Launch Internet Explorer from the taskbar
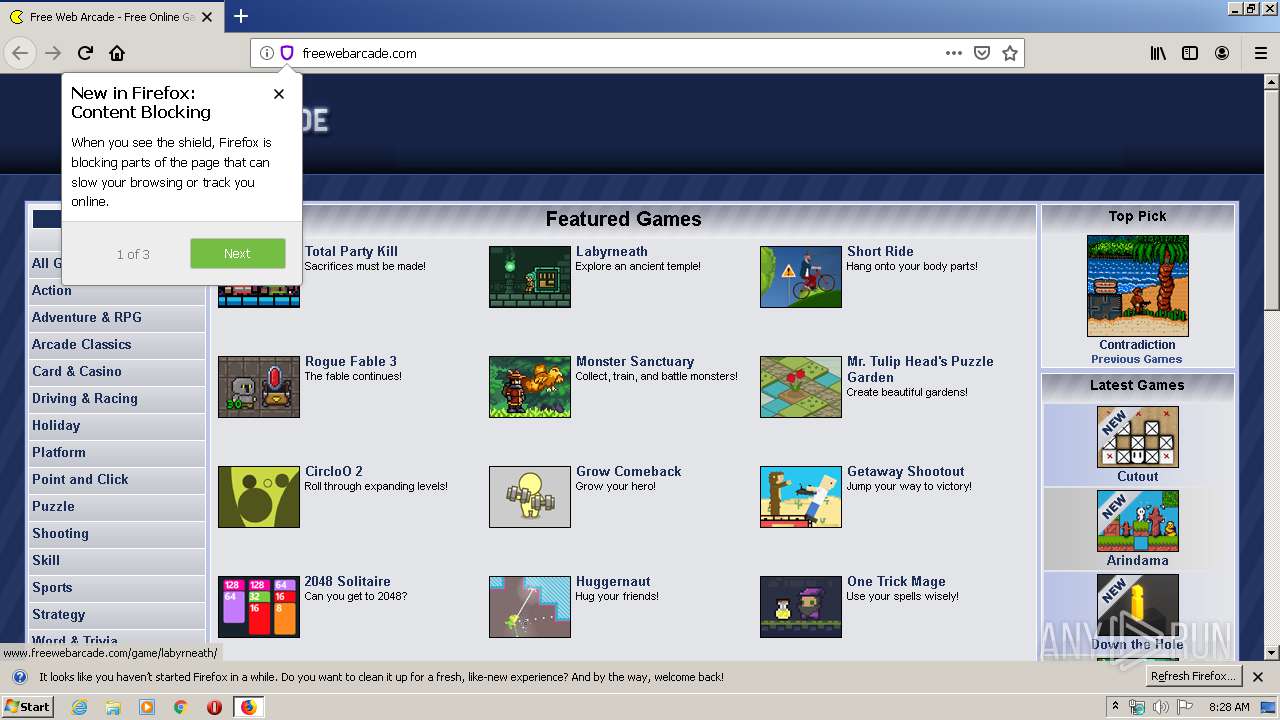 click(x=79, y=707)
